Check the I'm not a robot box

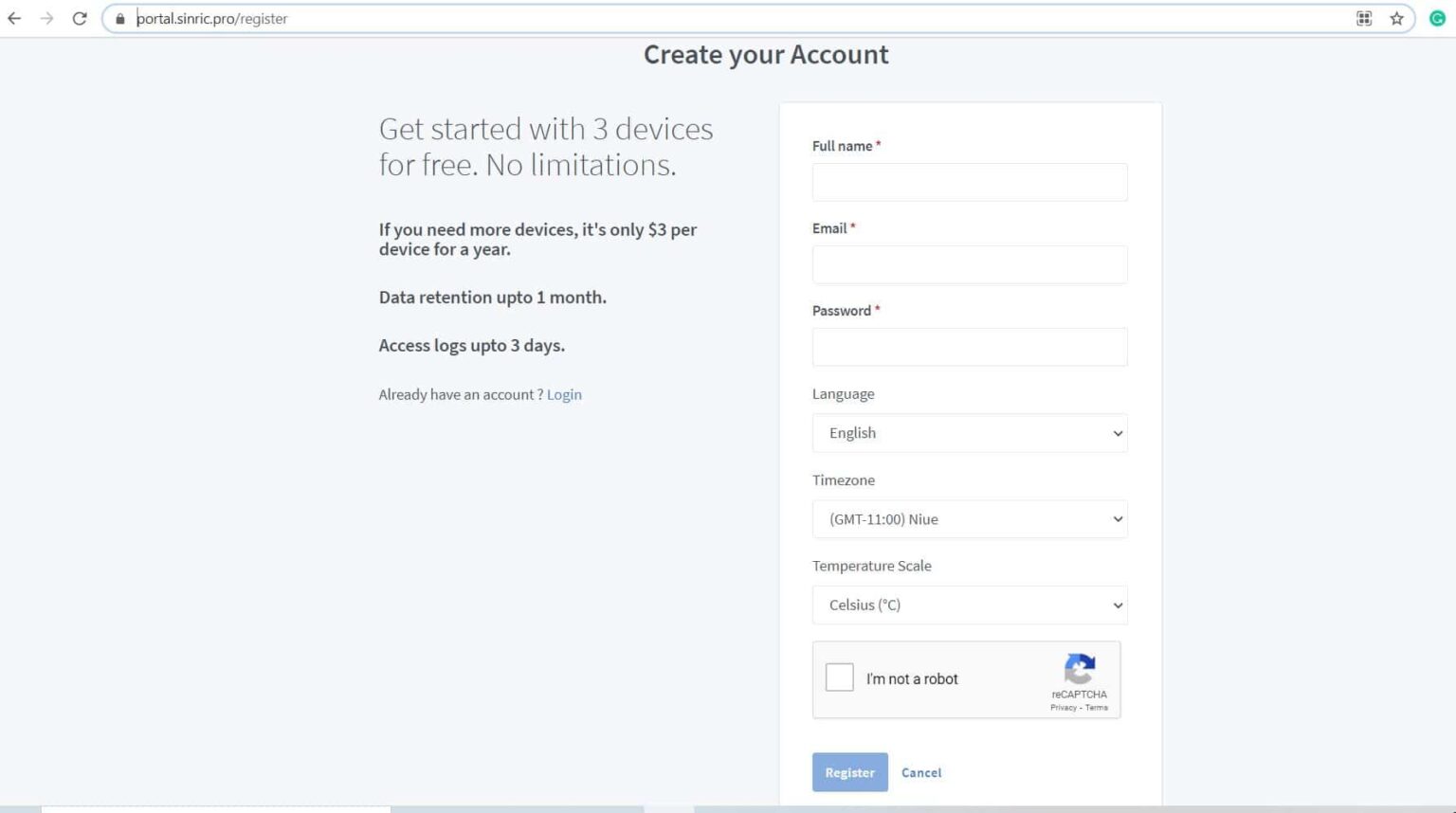tap(840, 677)
